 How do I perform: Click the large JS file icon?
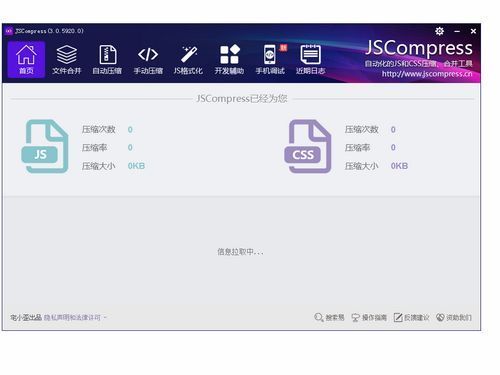click(x=45, y=146)
